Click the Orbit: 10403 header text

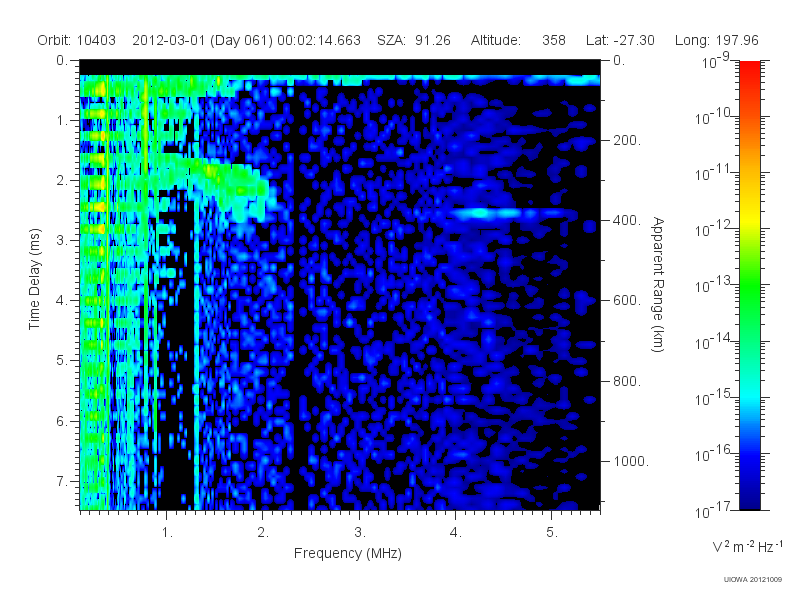click(x=77, y=40)
